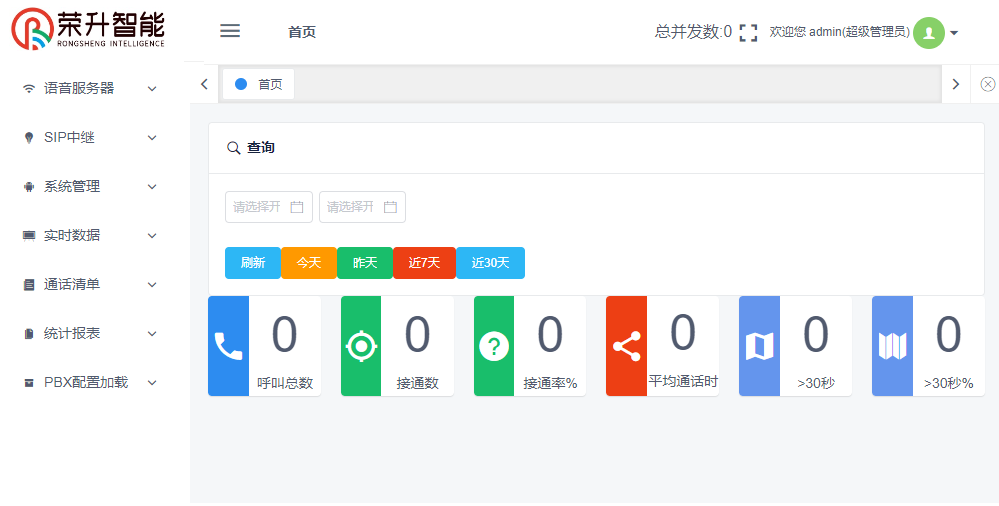Click the list icon beside 通话清单
Screen dimensions: 999x506
[x=29, y=285]
